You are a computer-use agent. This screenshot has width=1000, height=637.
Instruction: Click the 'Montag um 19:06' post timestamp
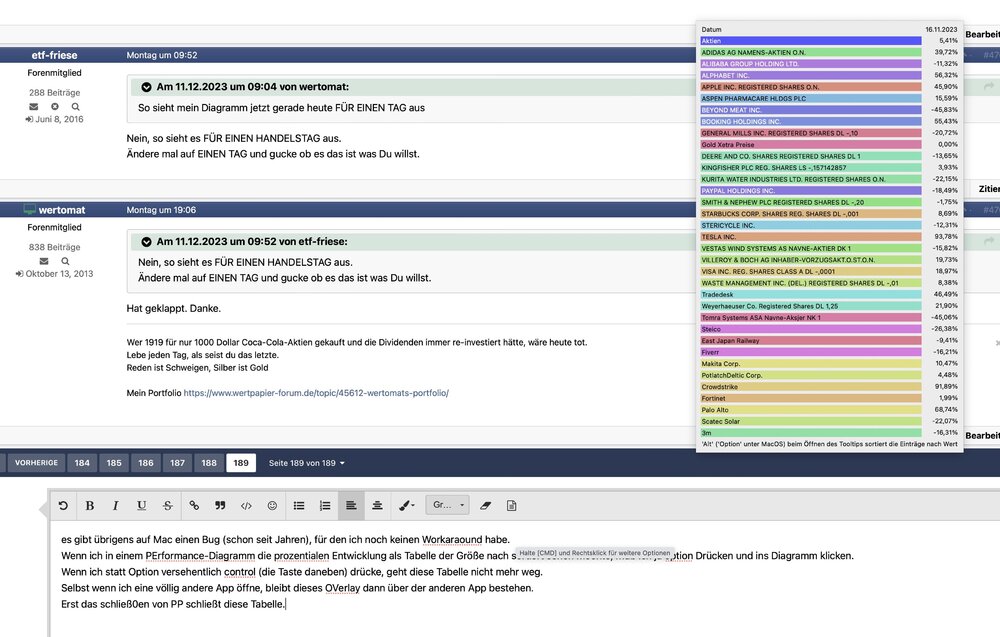click(161, 210)
